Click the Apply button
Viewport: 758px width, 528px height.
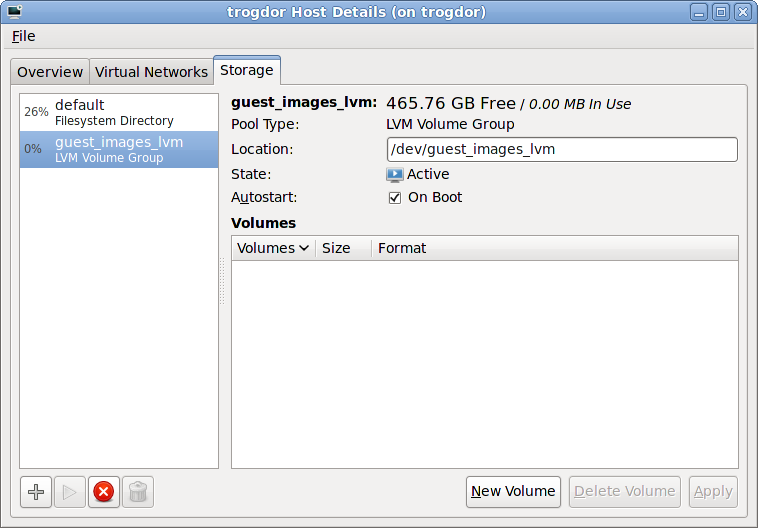(713, 491)
